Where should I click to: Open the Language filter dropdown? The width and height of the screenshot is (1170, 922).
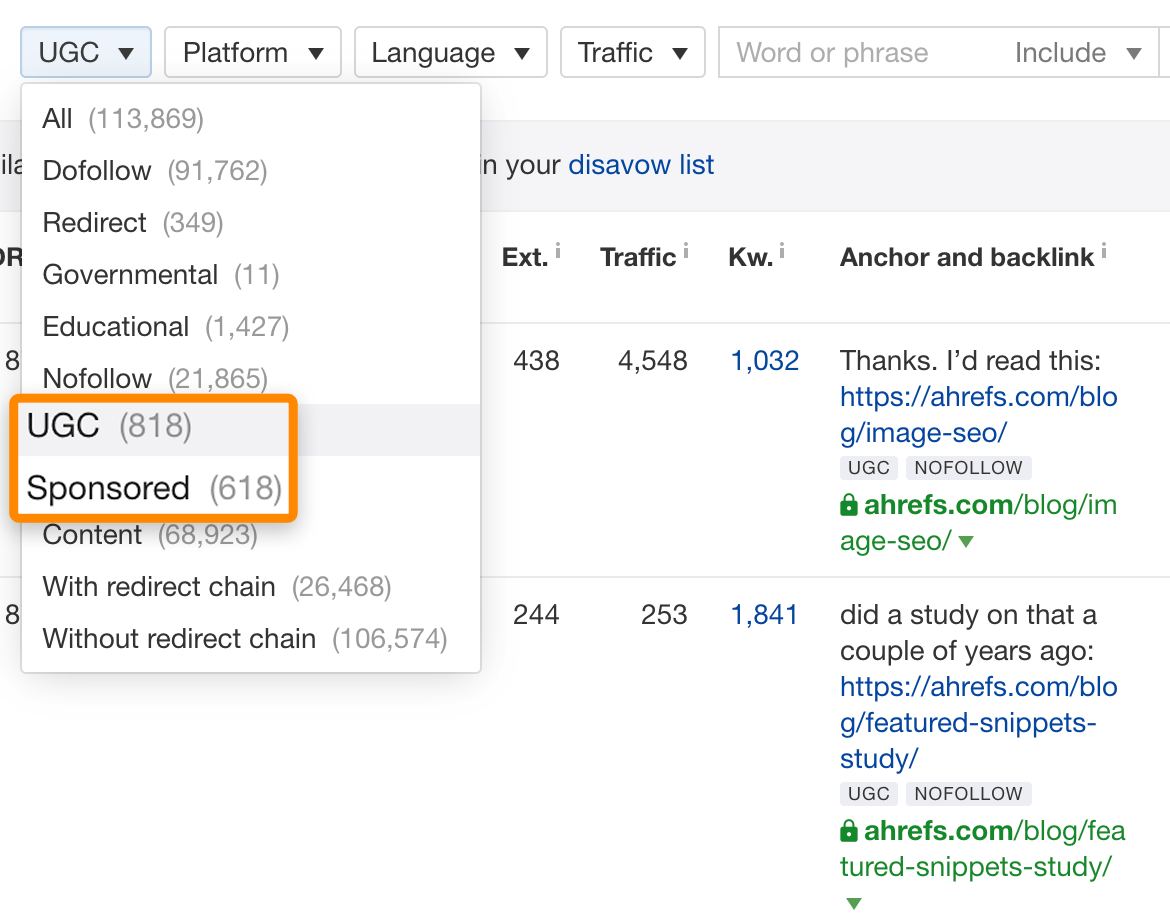(x=450, y=53)
